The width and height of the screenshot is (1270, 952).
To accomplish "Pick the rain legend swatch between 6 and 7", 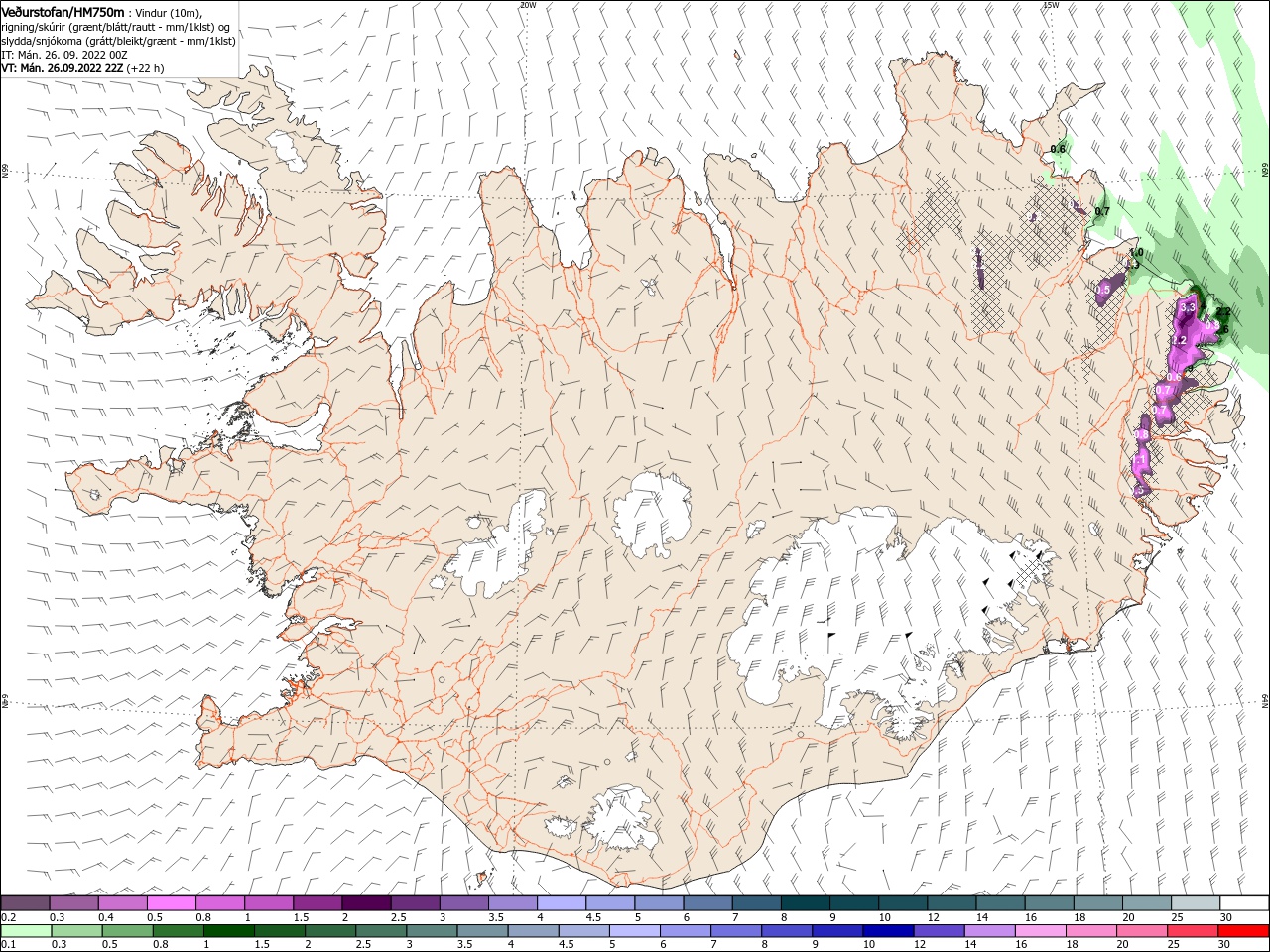I will 685,931.
